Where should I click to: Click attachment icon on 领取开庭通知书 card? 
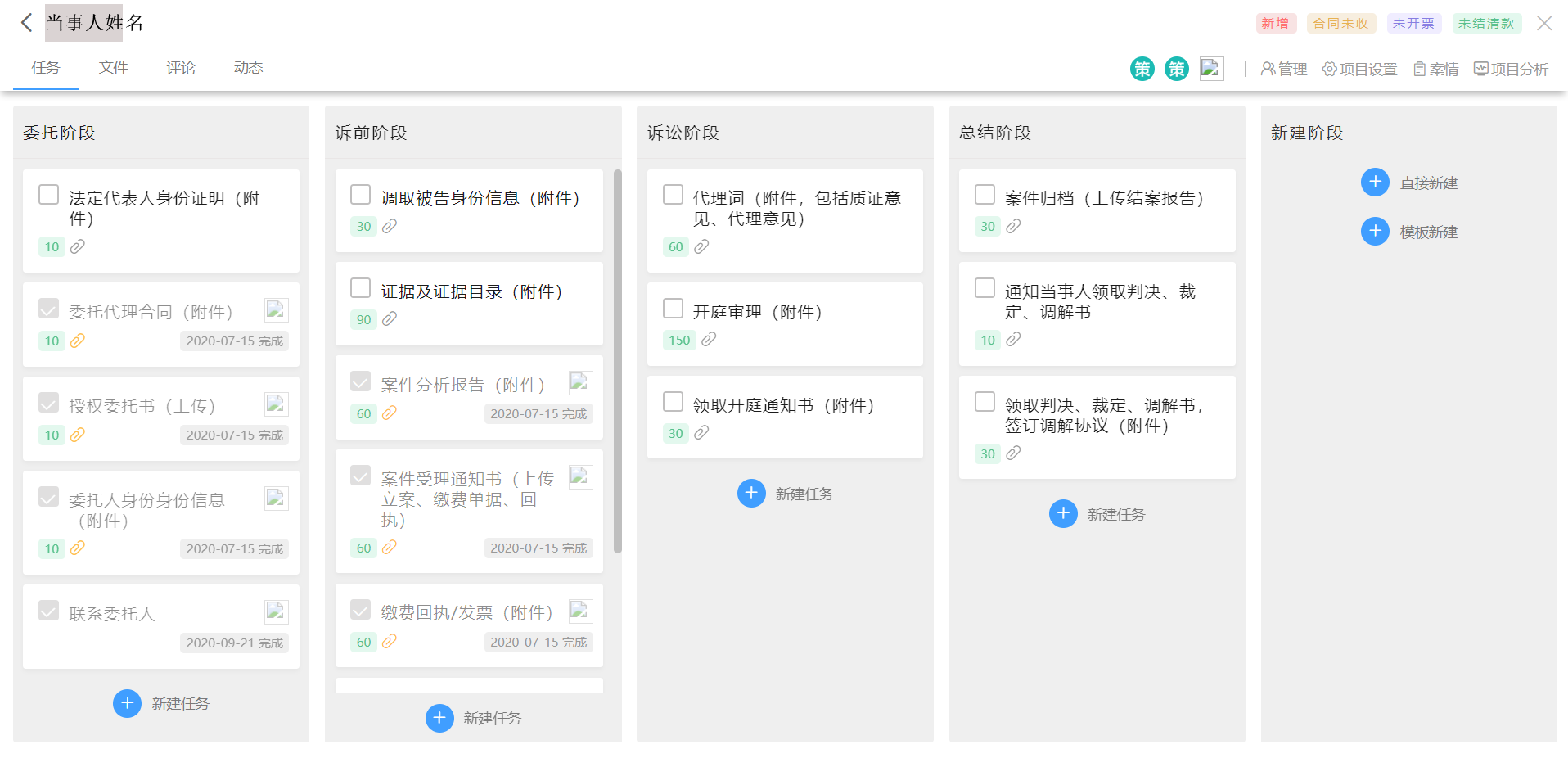tap(701, 433)
